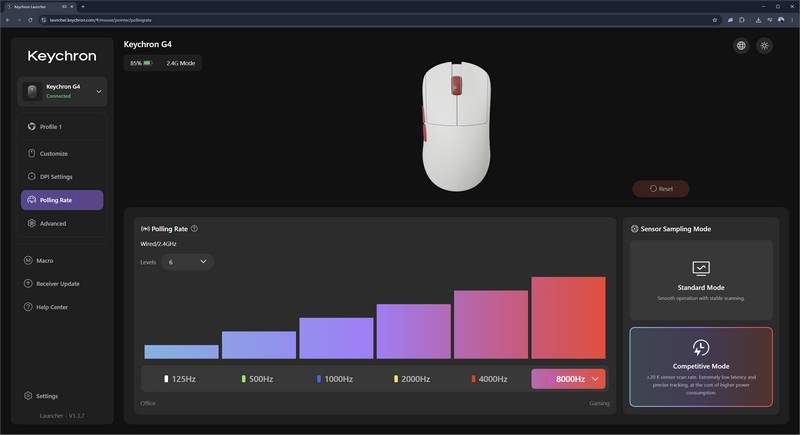800x435 pixels.
Task: Open the Advanced section
Action: 62,223
